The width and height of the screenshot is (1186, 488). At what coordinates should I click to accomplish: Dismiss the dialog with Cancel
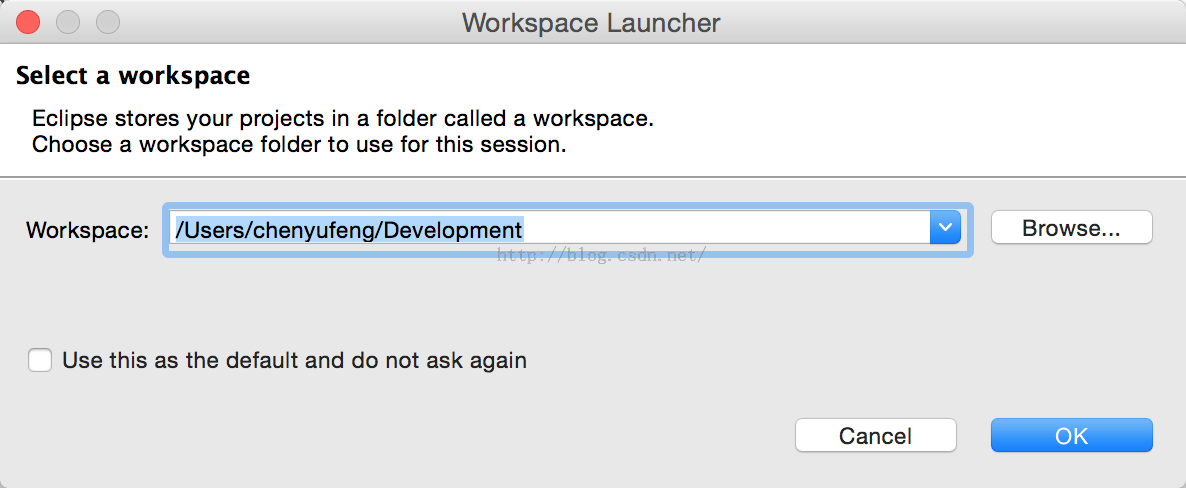[x=876, y=436]
